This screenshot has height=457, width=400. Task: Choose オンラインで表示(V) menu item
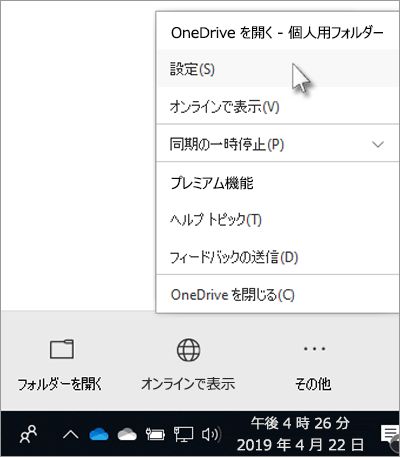278,106
